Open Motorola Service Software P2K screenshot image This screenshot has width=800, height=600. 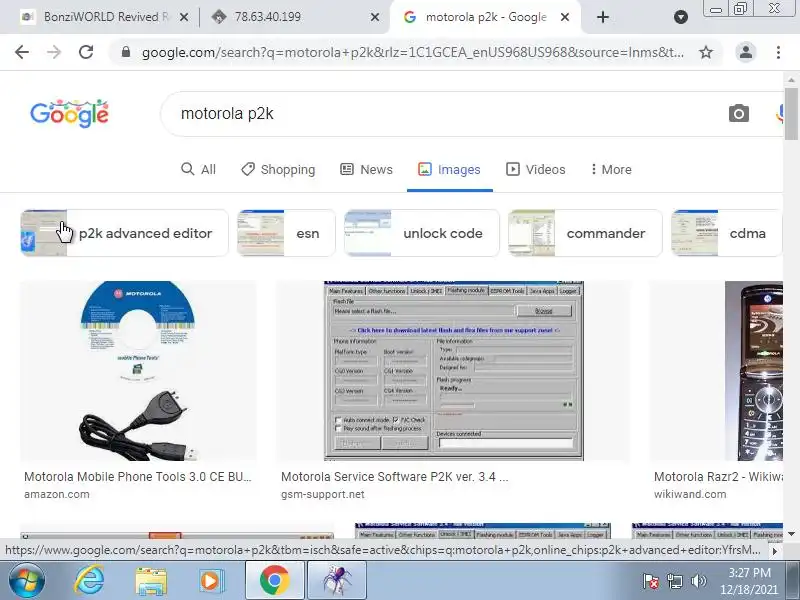click(453, 371)
